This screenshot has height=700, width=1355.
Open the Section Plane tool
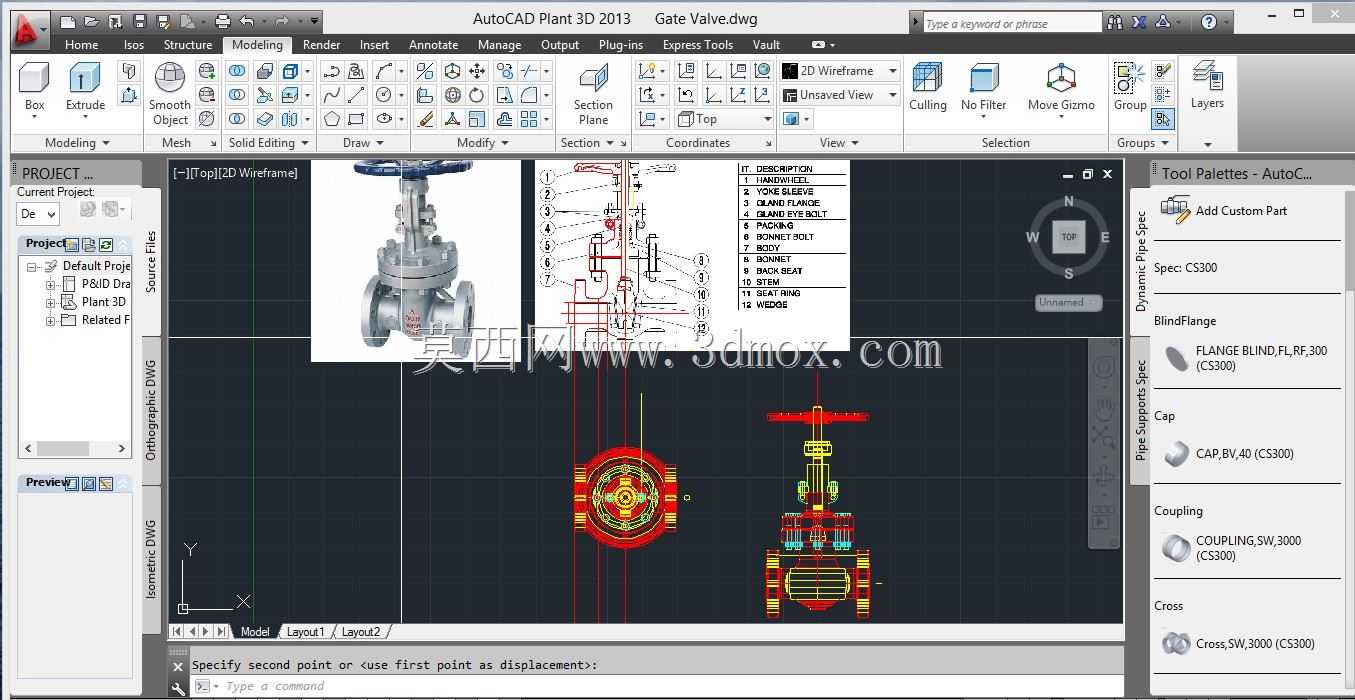coord(593,94)
